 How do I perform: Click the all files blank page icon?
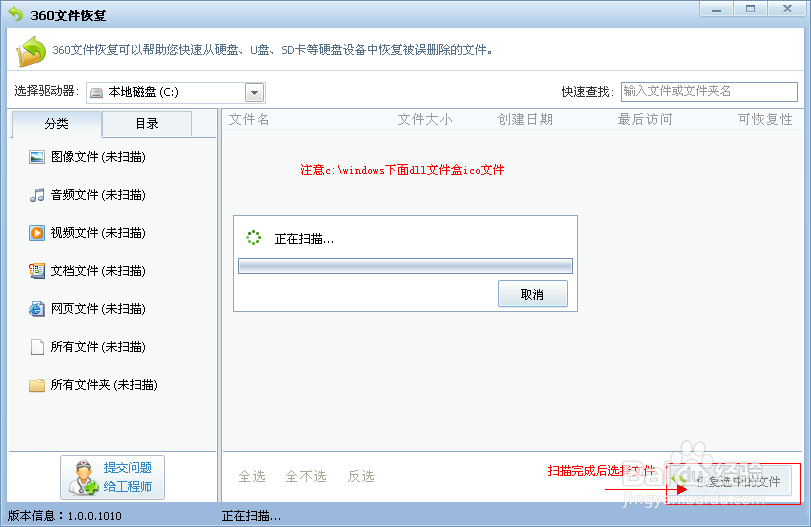[x=37, y=347]
